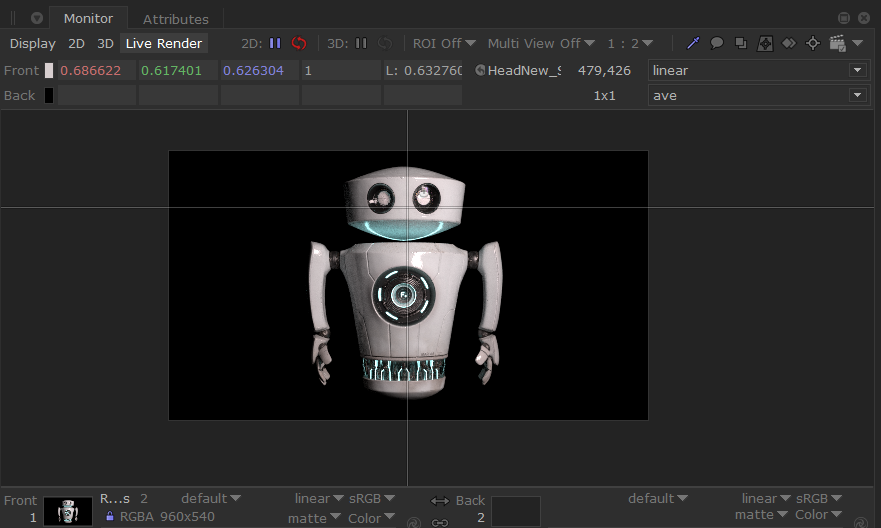Open the Display menu button

pos(33,44)
